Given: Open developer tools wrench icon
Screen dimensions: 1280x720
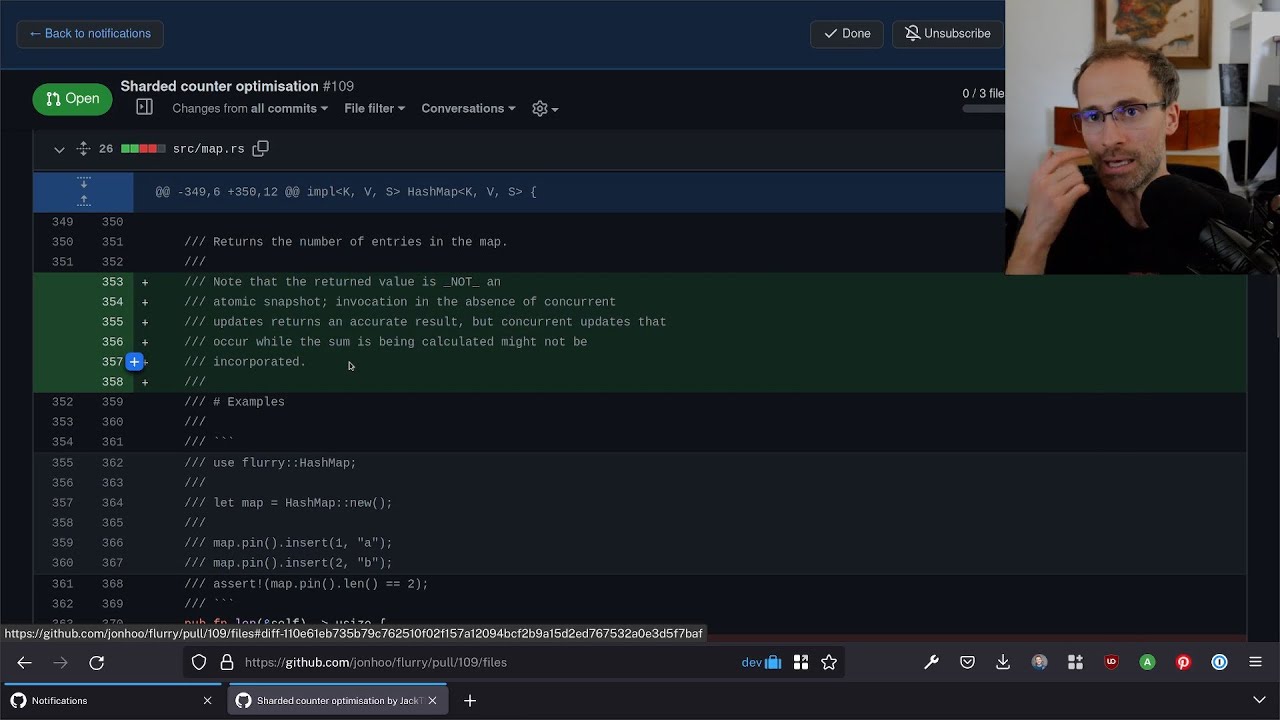Looking at the screenshot, I should (x=931, y=662).
